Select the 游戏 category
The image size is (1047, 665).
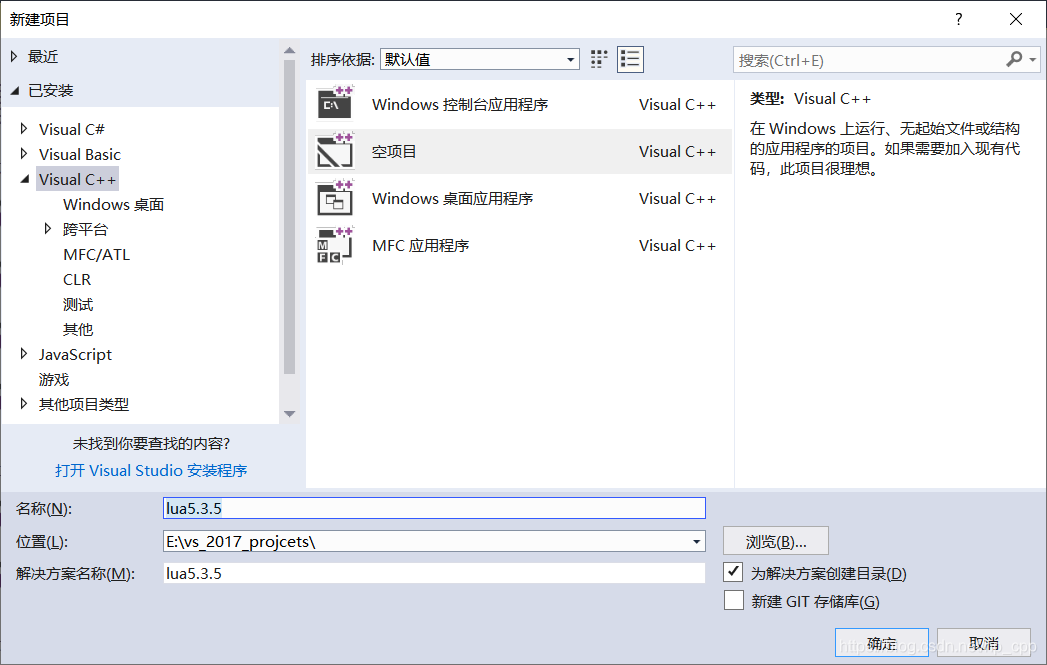pos(54,379)
